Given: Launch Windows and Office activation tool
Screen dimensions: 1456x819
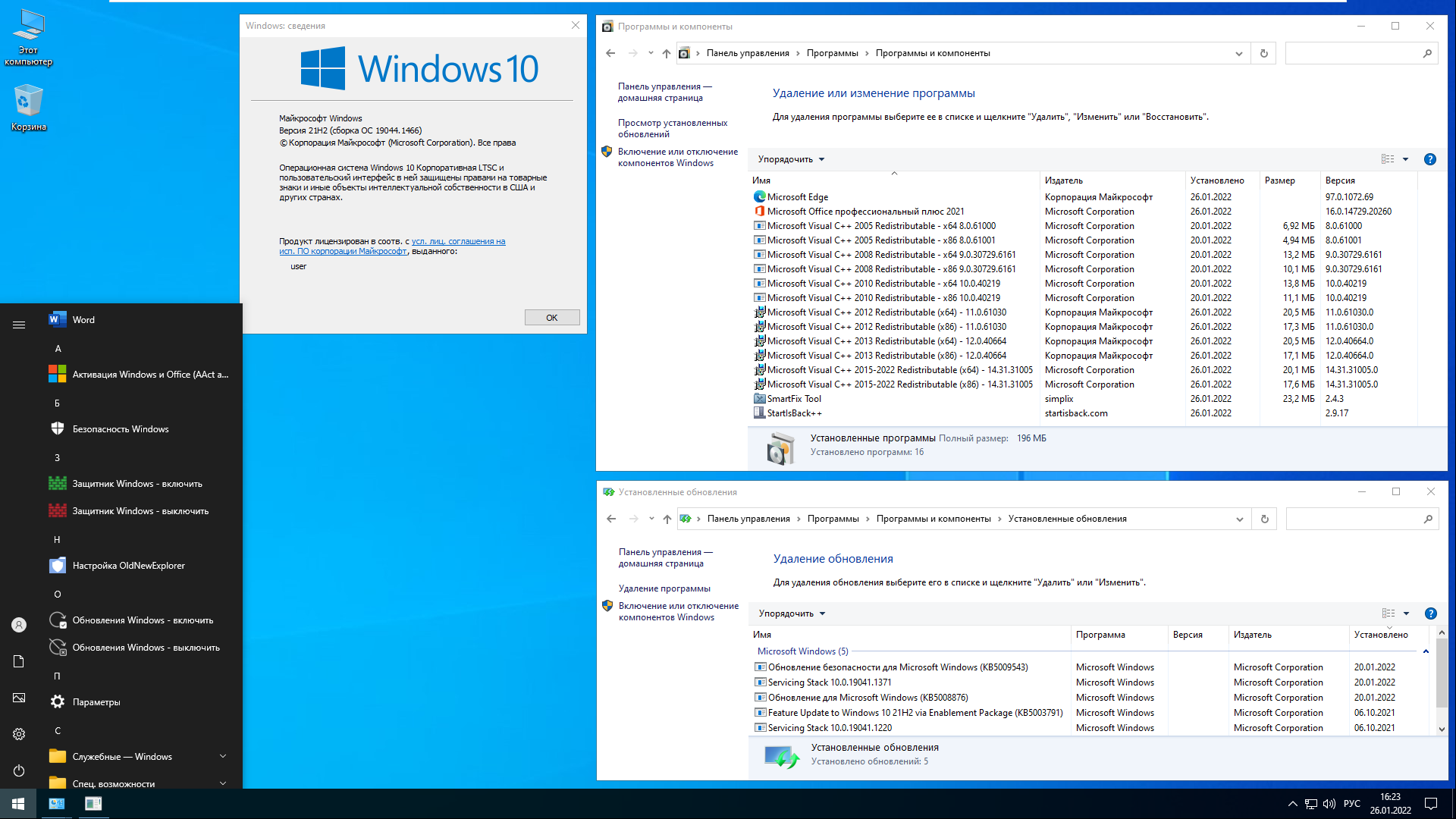Looking at the screenshot, I should coord(149,375).
